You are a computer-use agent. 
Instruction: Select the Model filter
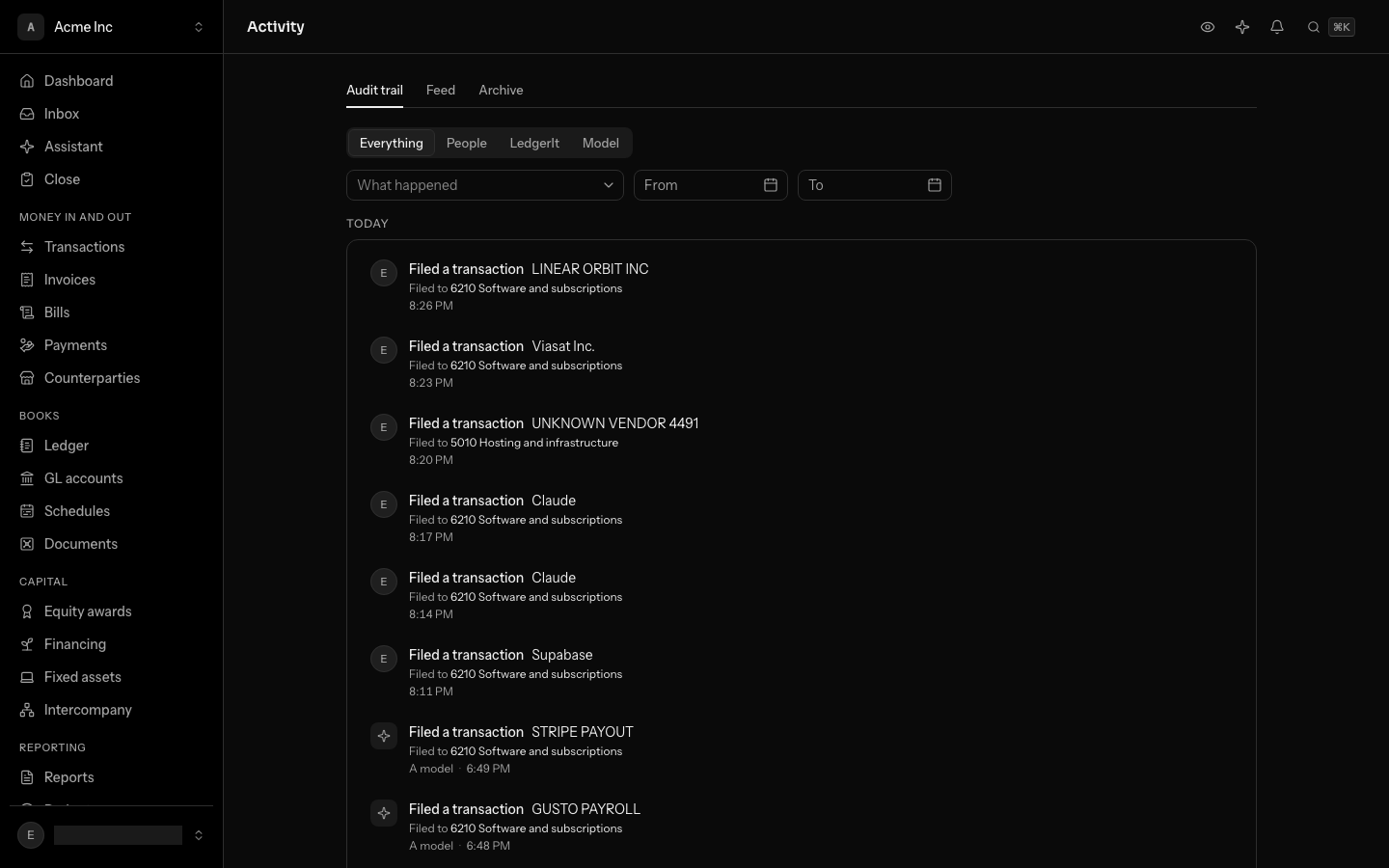[601, 143]
